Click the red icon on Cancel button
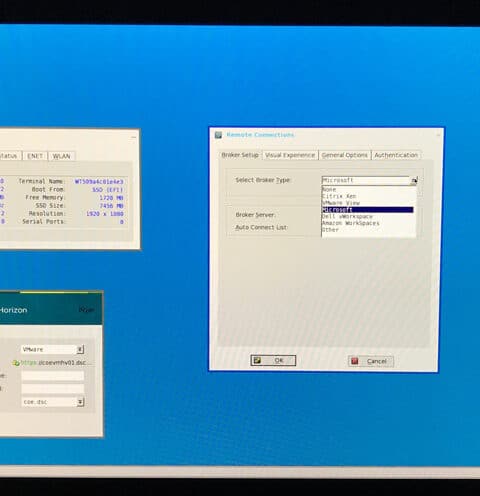This screenshot has width=480, height=496. pos(355,361)
